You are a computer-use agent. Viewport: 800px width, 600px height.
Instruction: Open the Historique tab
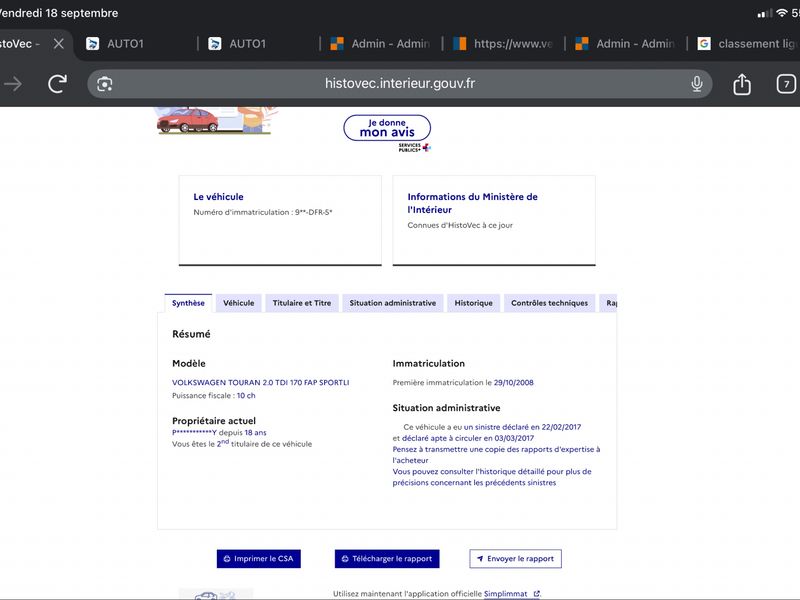(473, 303)
